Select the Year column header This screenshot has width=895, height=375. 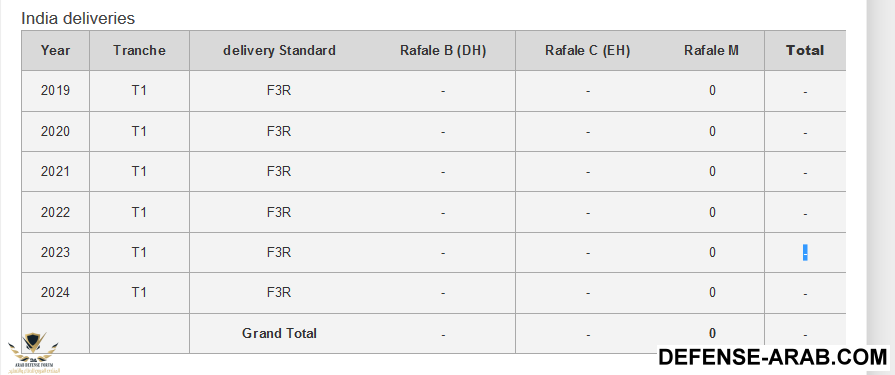pos(55,50)
